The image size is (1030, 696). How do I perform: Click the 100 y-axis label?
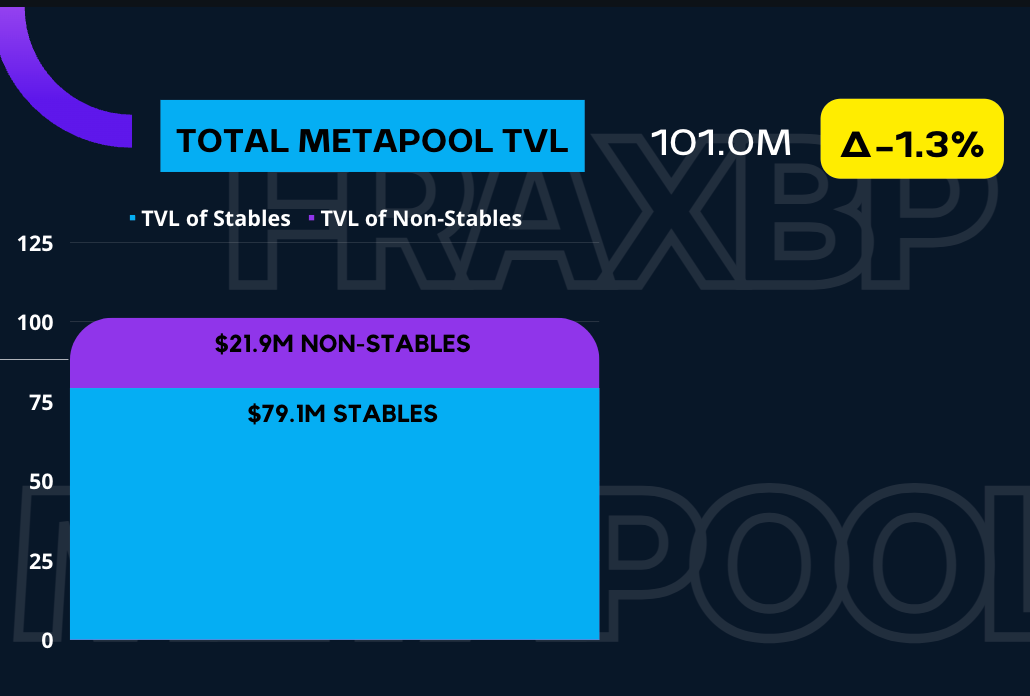[36, 322]
